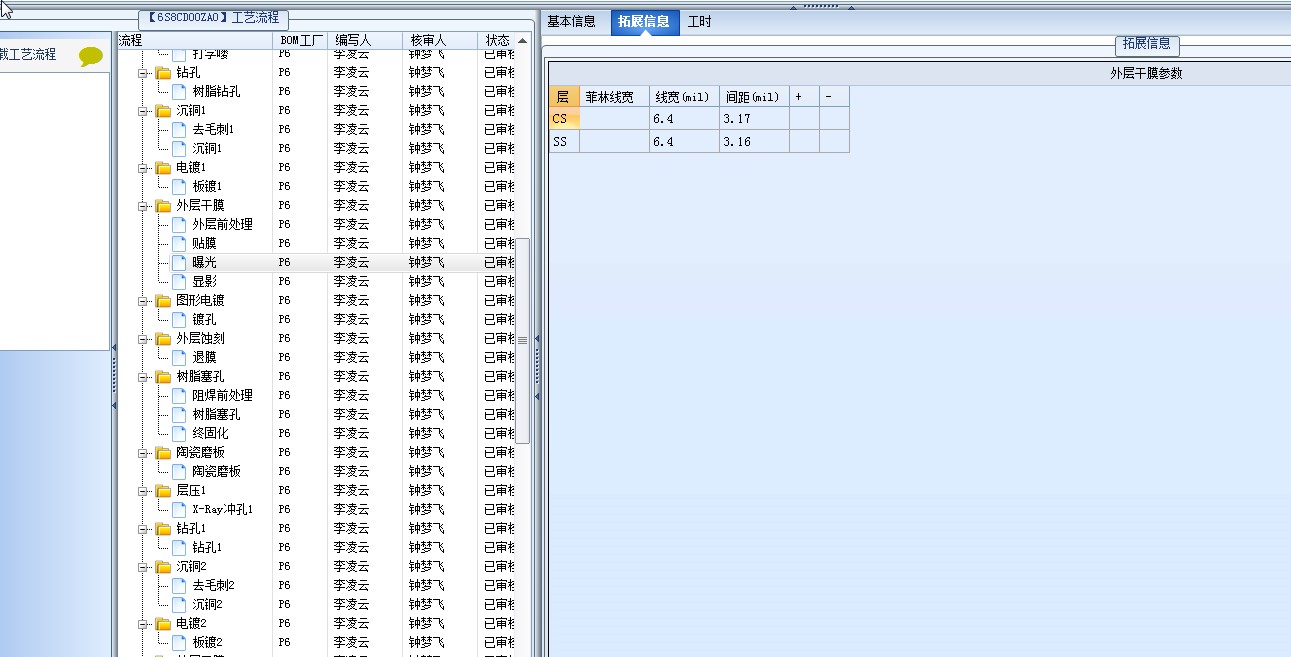
Task: Click 李凌云 in the 曝光 row
Action: pos(351,263)
